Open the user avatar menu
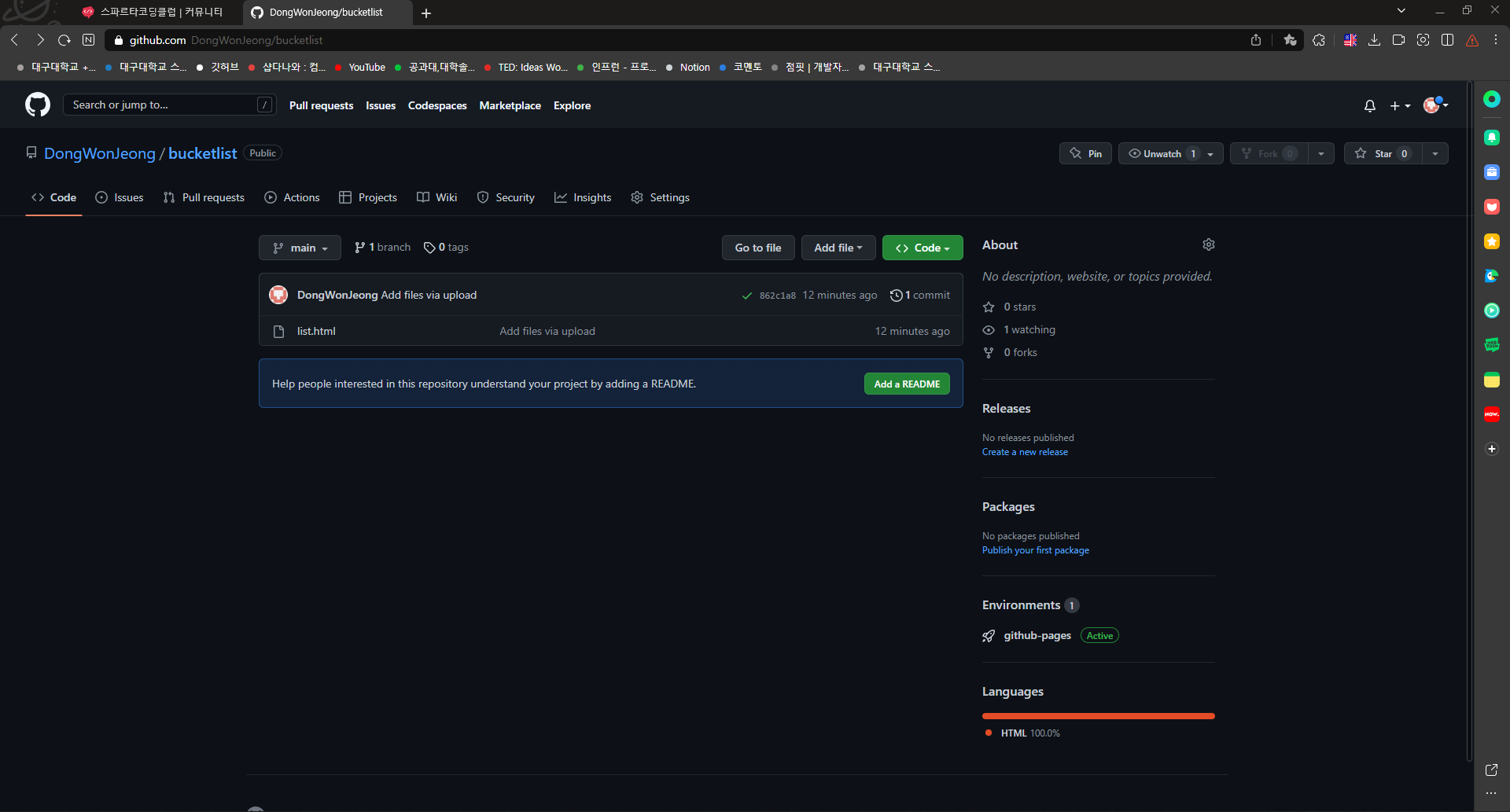Image resolution: width=1510 pixels, height=812 pixels. pyautogui.click(x=1435, y=105)
